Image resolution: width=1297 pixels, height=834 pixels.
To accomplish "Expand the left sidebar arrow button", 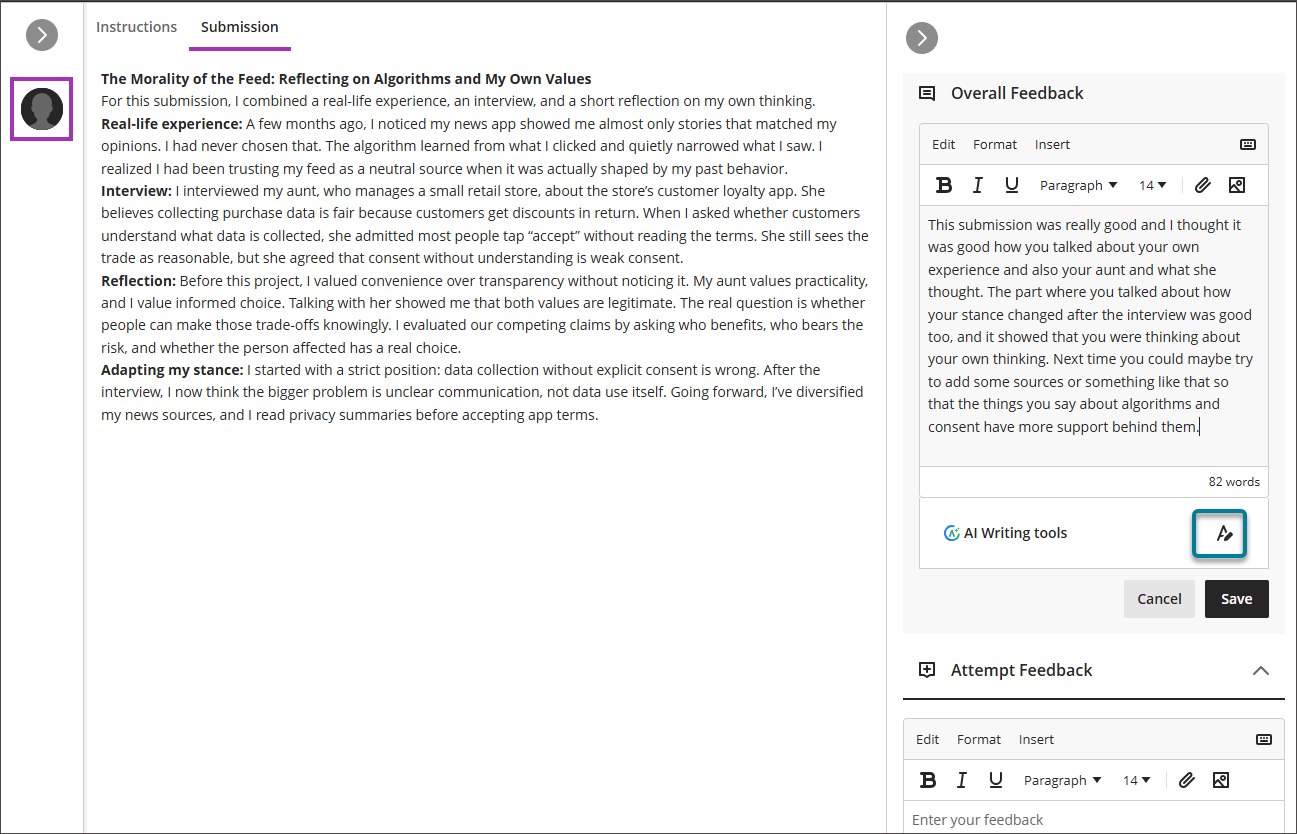I will [42, 35].
